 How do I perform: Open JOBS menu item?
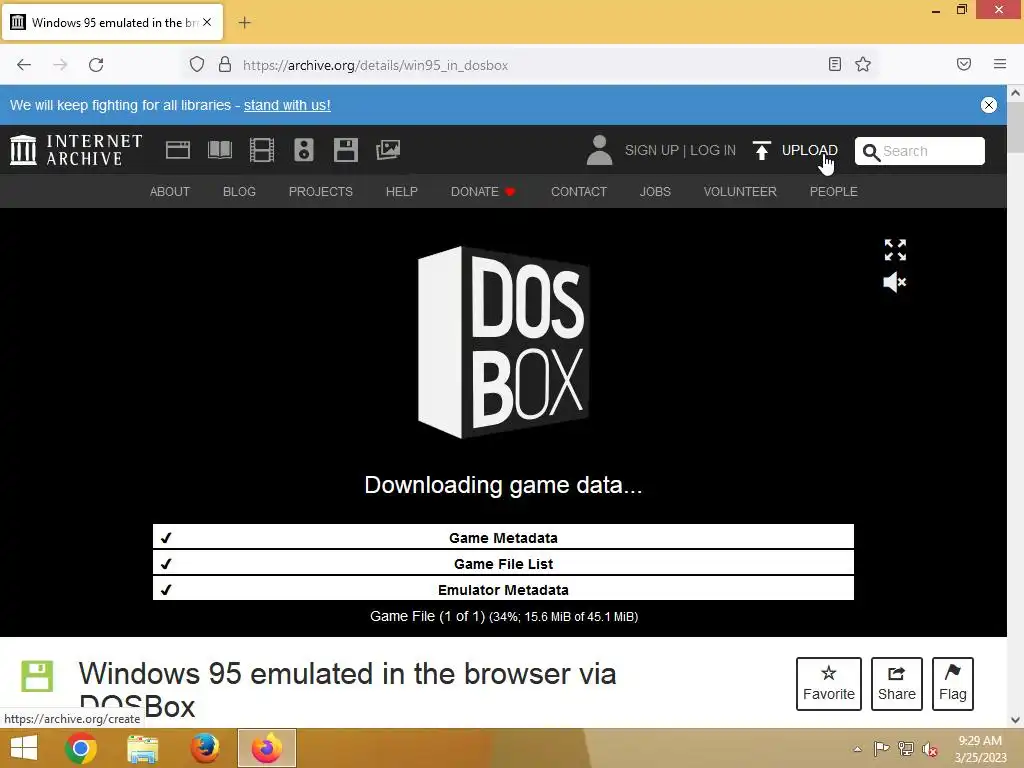[x=655, y=191]
